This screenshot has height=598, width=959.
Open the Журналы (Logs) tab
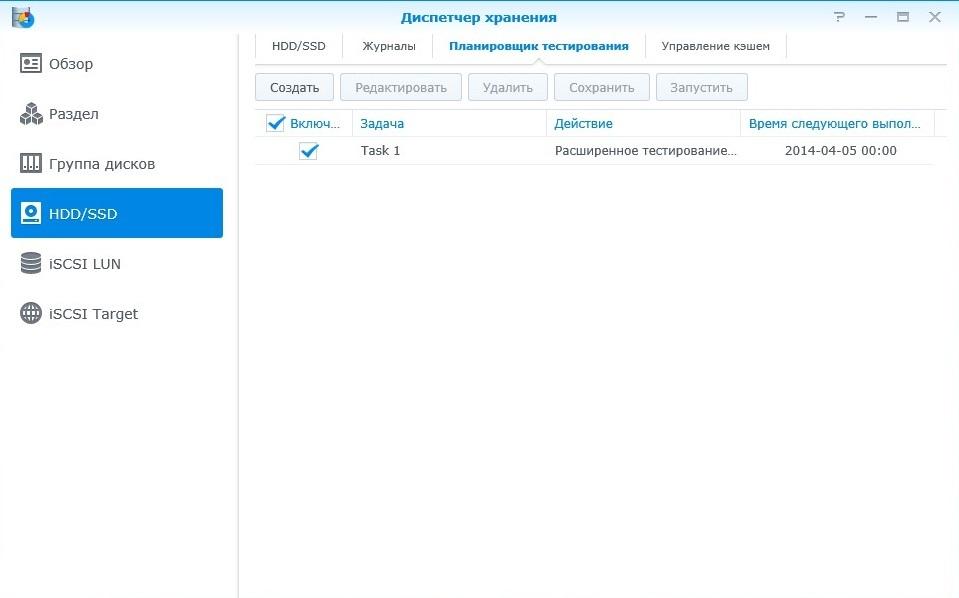(388, 46)
